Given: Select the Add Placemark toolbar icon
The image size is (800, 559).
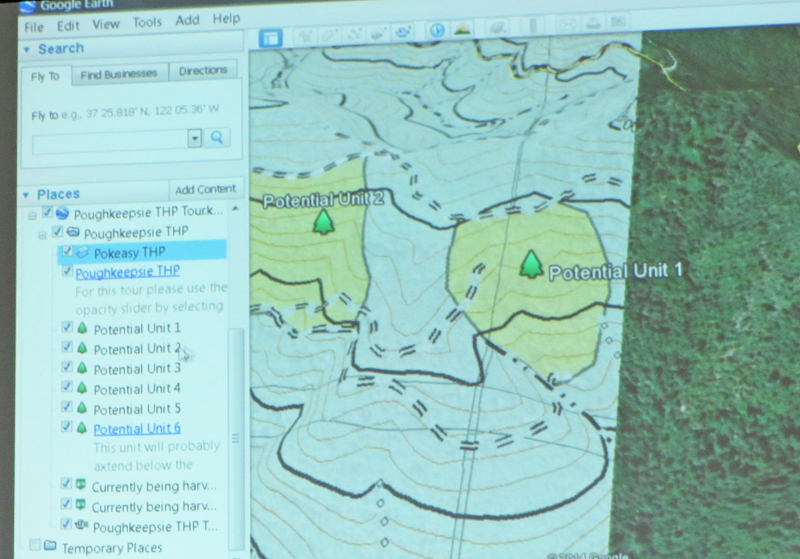Looking at the screenshot, I should point(306,36).
